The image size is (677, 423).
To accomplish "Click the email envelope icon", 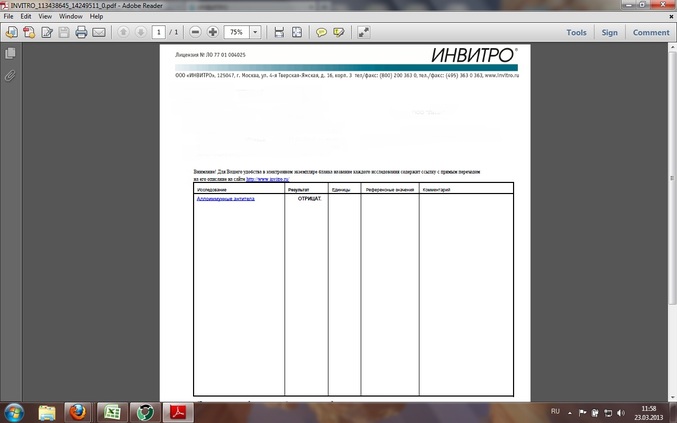I will coord(99,32).
